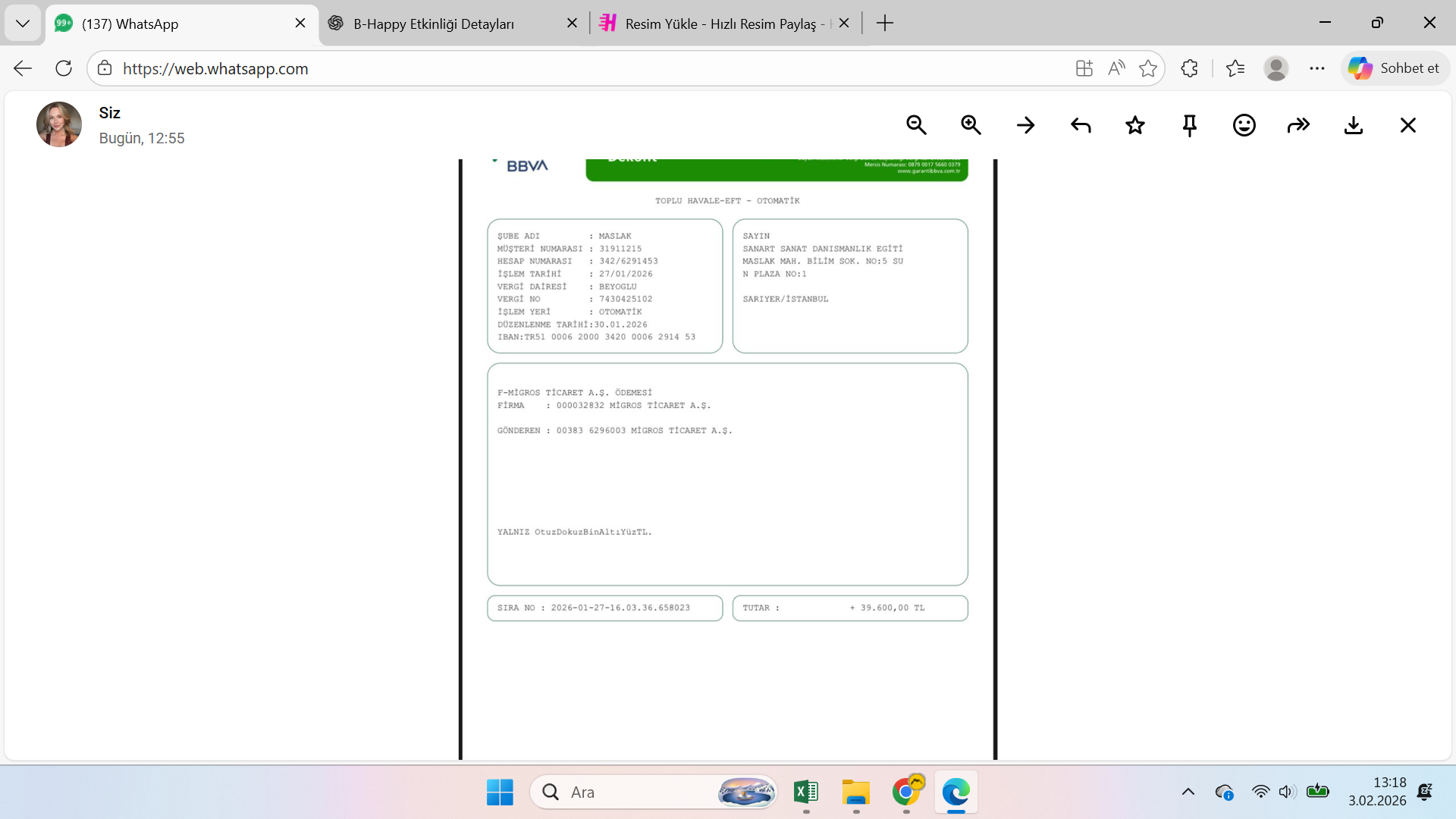Open the volume control
The height and width of the screenshot is (819, 1456).
tap(1287, 792)
